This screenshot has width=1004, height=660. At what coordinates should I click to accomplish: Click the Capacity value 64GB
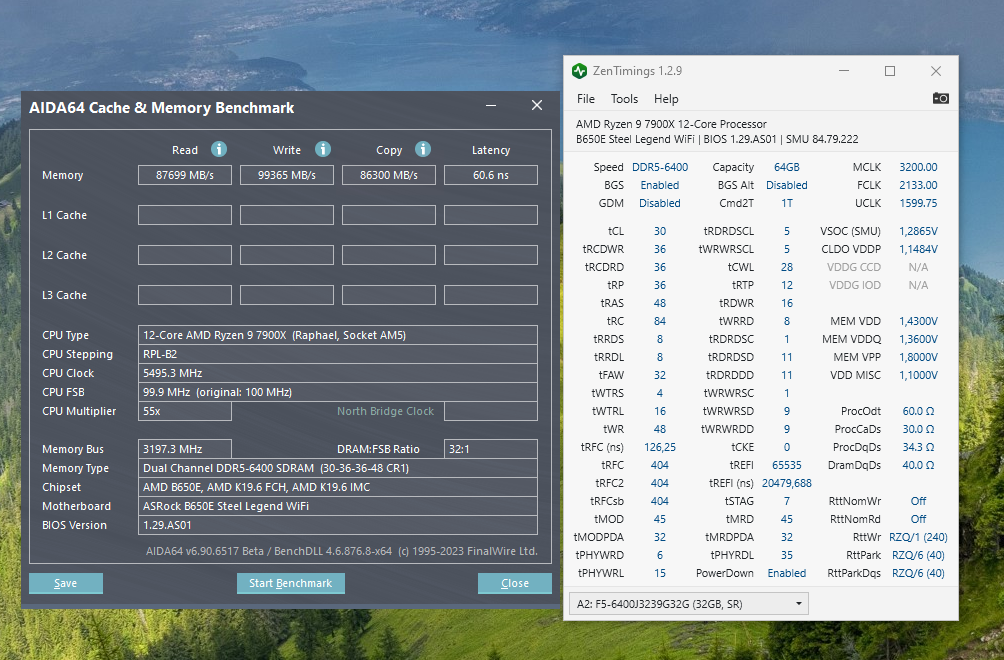[787, 167]
